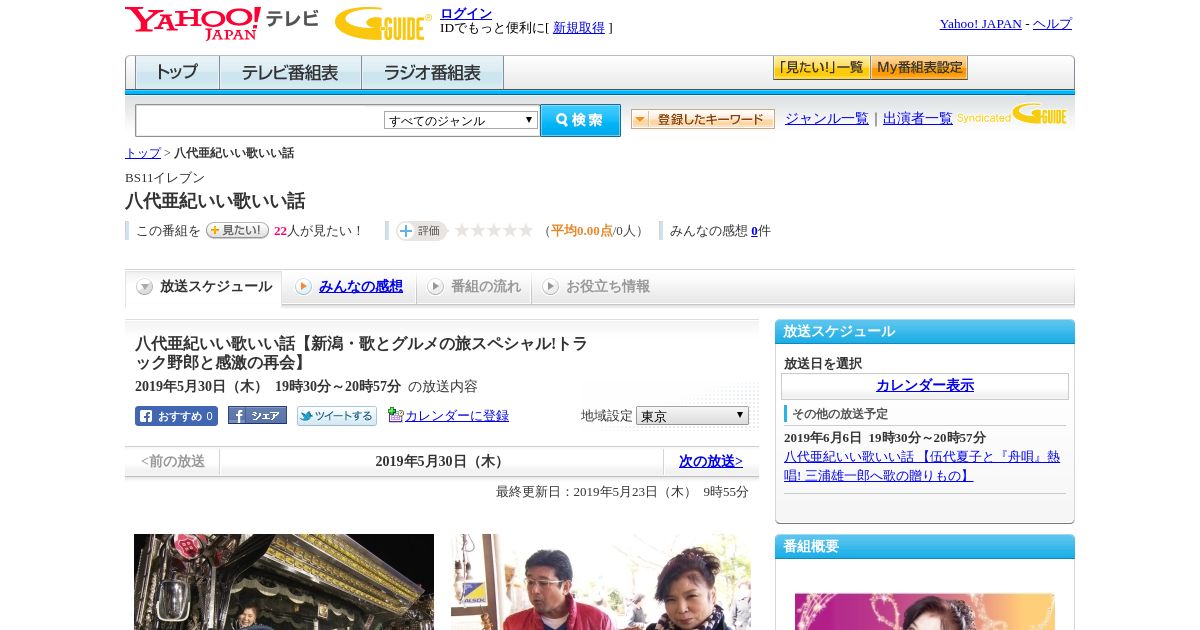The width and height of the screenshot is (1200, 630).
Task: Open the 地域設定 東京 dropdown
Action: (x=692, y=415)
